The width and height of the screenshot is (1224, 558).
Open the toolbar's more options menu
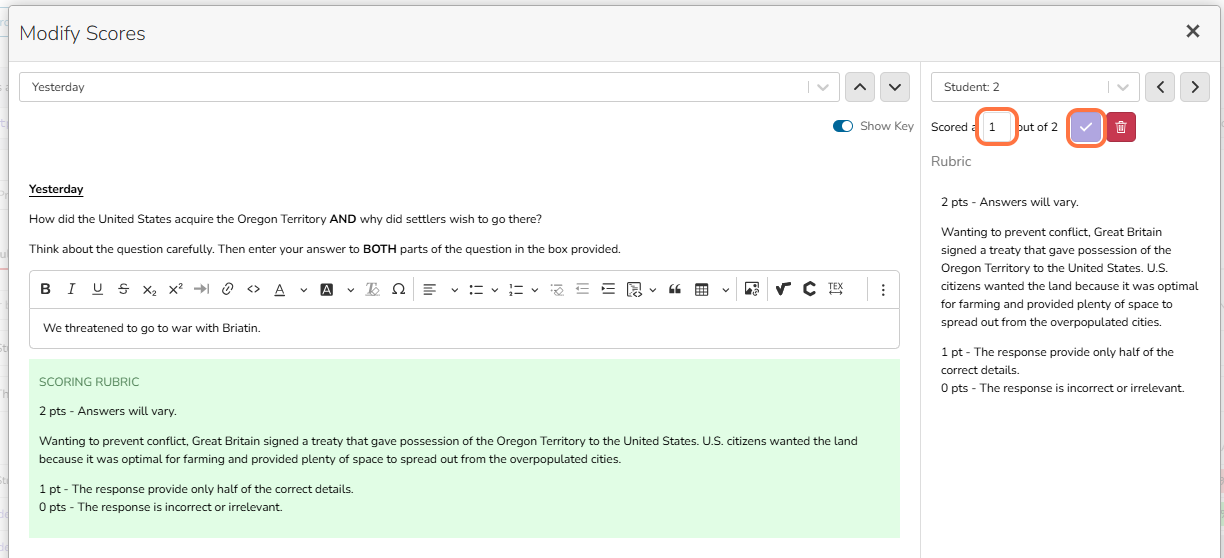coord(883,290)
